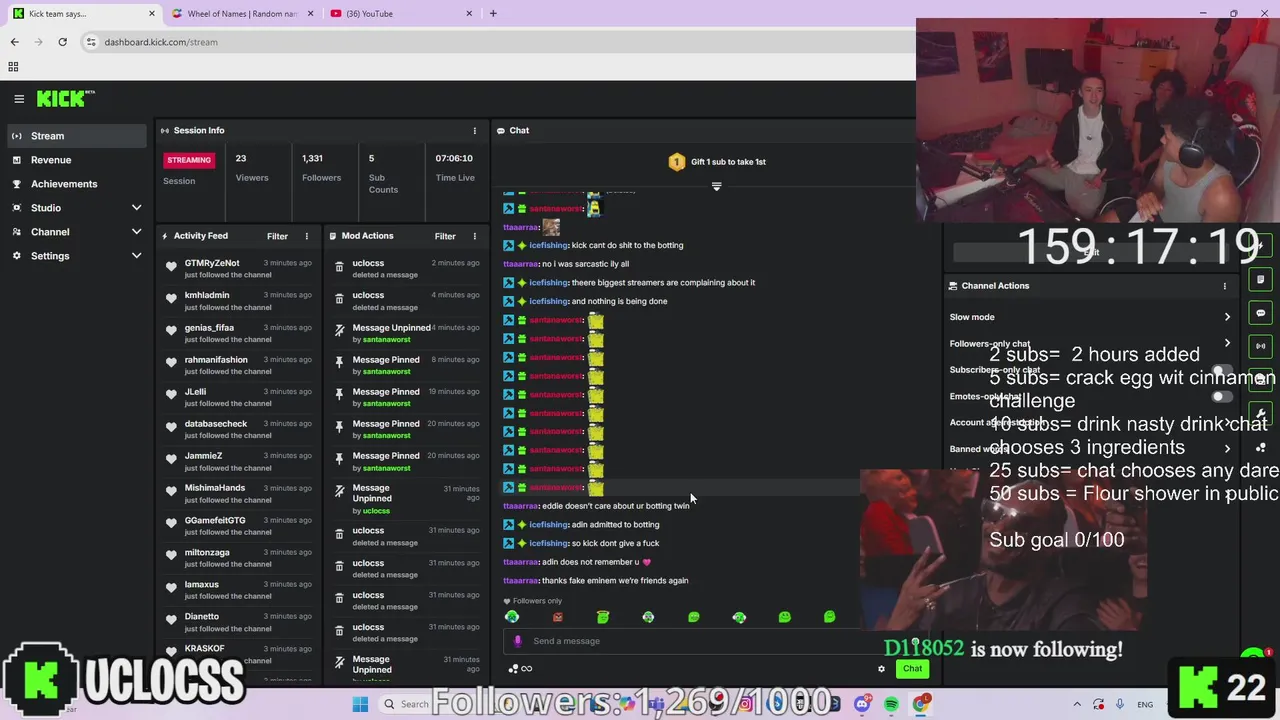Insert the red angry emote
Screen dimensions: 1280x720
coord(558,617)
